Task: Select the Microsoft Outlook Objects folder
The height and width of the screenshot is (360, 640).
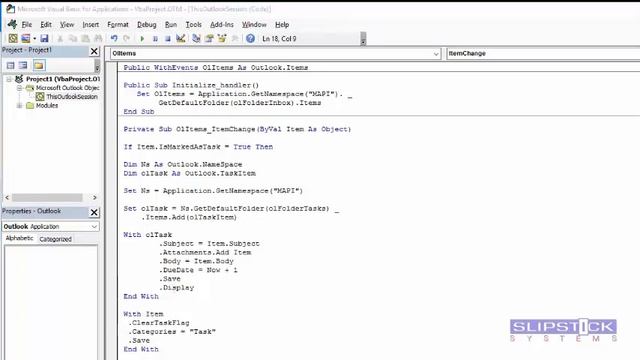Action: pos(67,88)
